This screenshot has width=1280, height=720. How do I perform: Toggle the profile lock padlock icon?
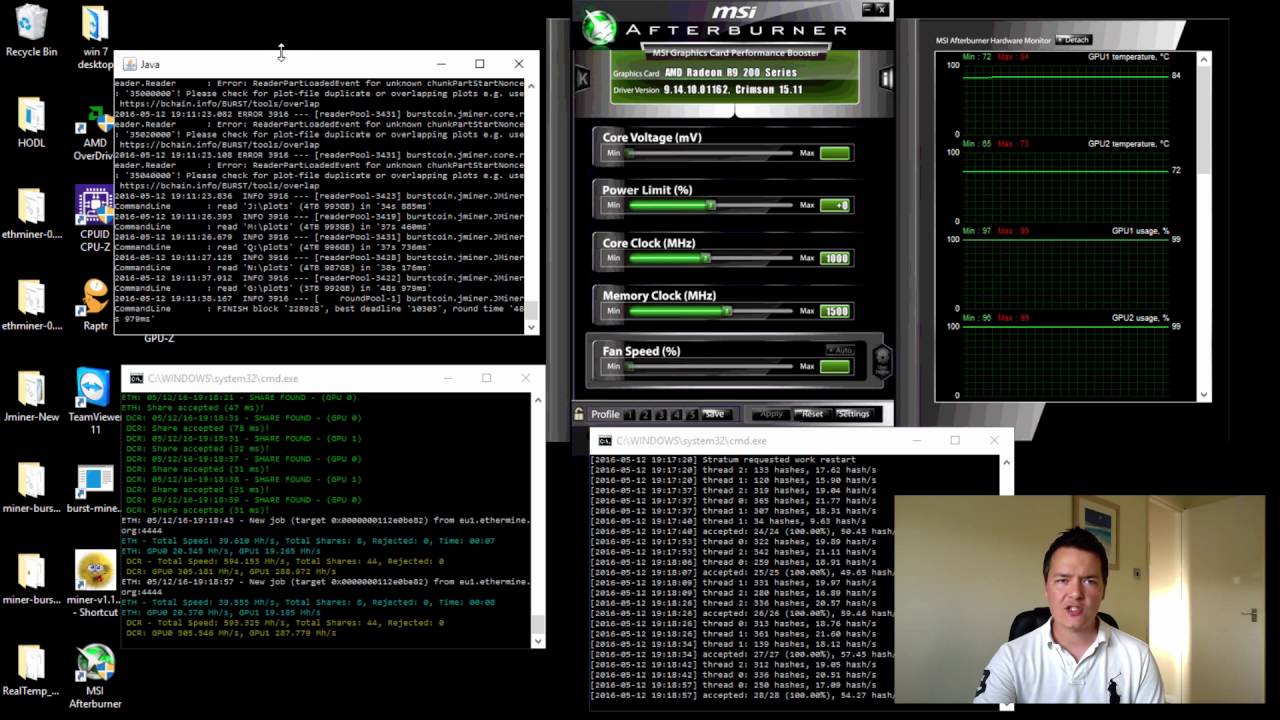[x=579, y=414]
